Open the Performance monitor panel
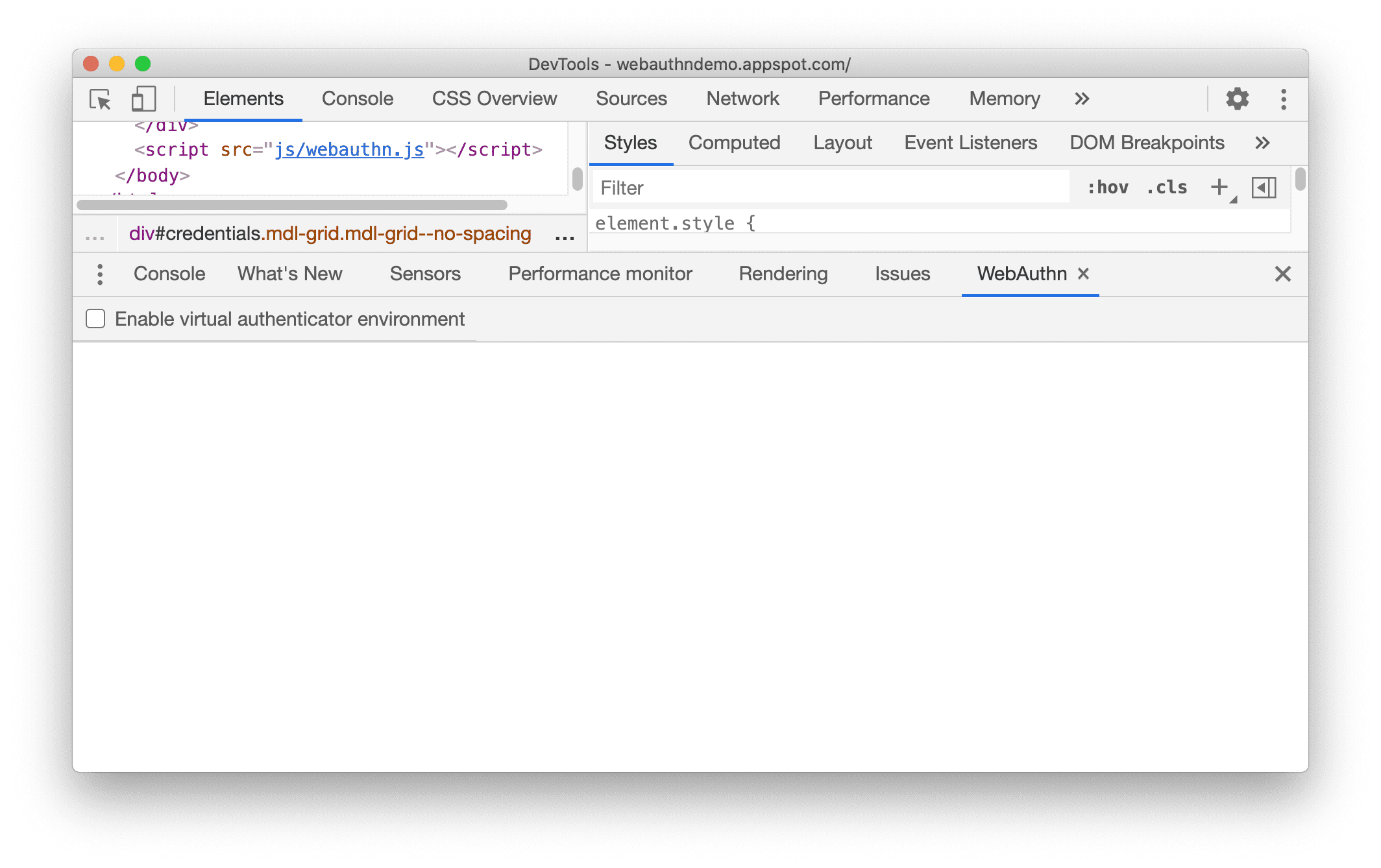The width and height of the screenshot is (1381, 868). [601, 273]
